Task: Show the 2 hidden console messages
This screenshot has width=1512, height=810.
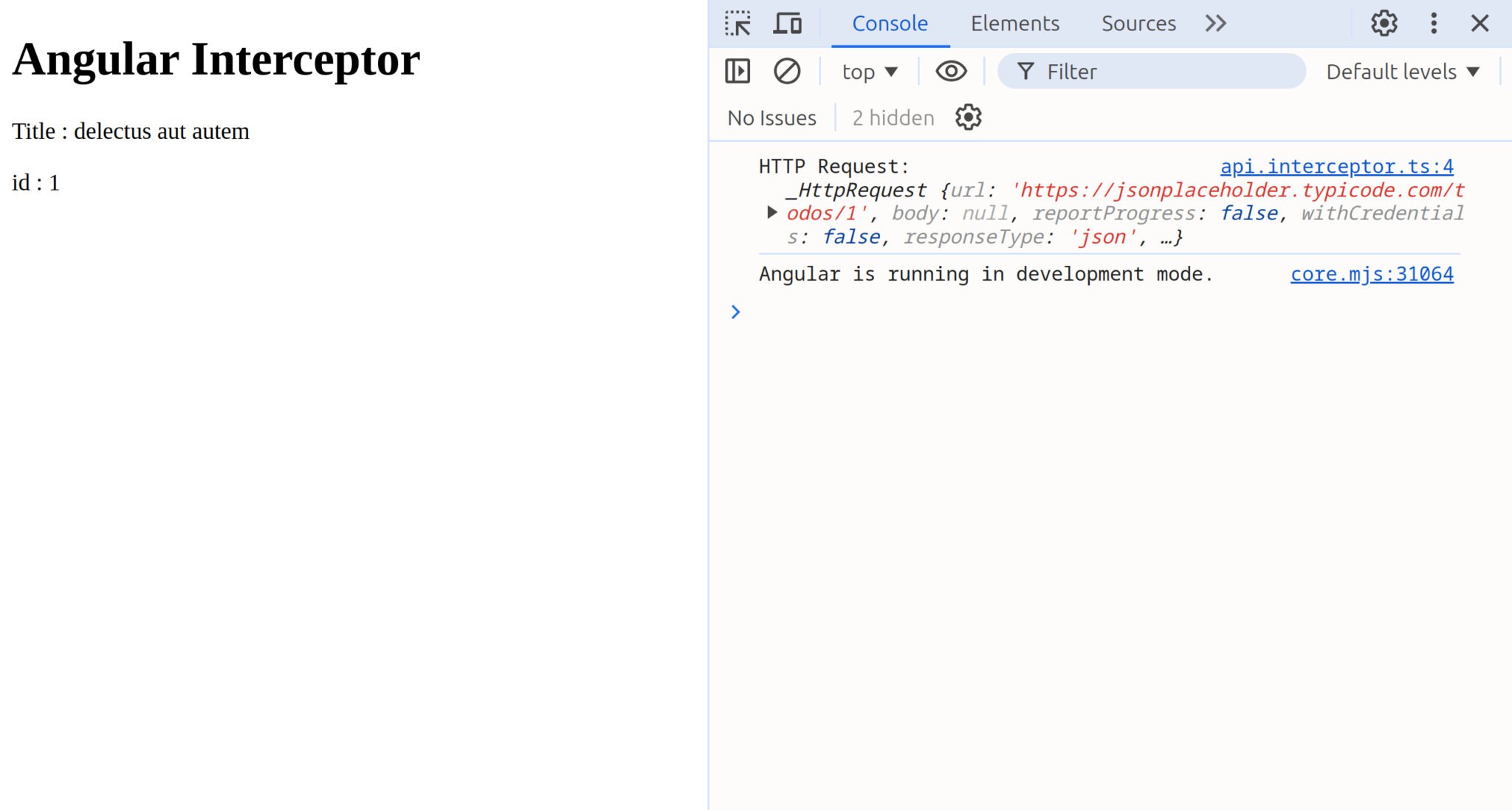Action: [892, 117]
